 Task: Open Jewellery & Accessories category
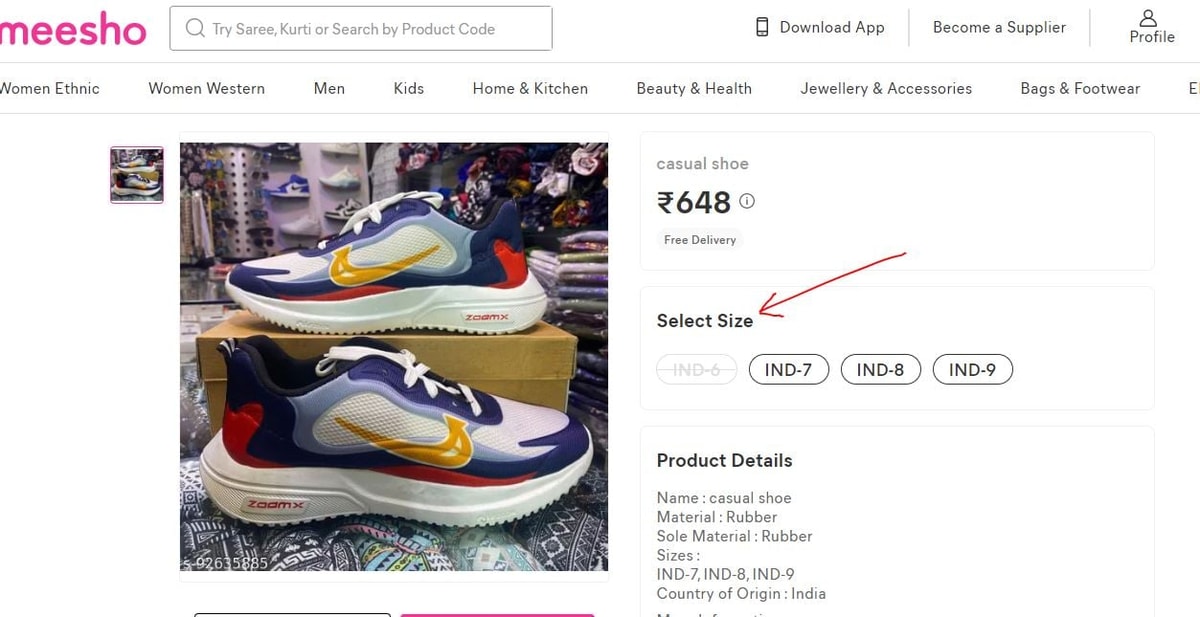[886, 88]
